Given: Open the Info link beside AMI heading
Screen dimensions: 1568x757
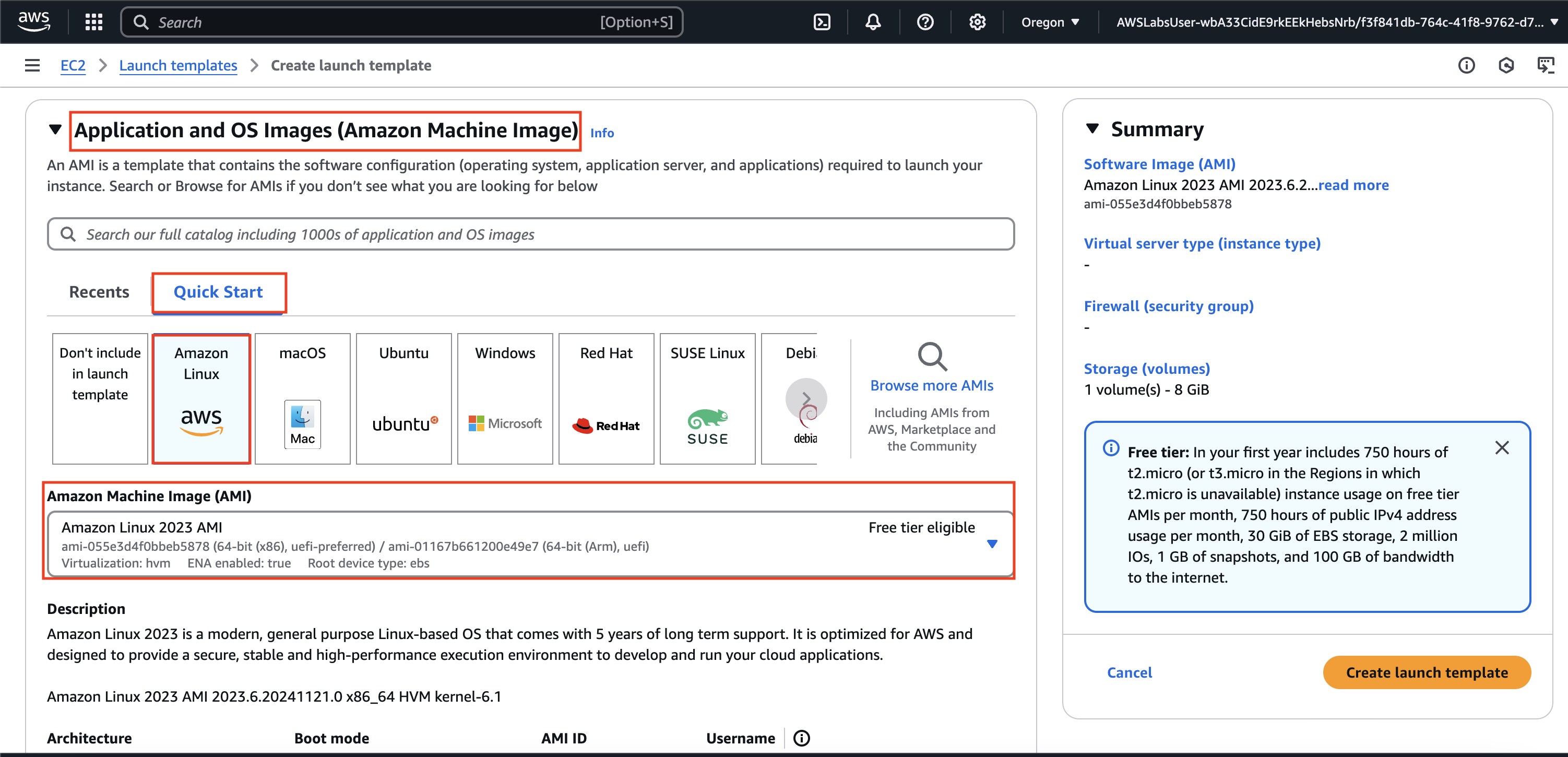Looking at the screenshot, I should tap(602, 133).
